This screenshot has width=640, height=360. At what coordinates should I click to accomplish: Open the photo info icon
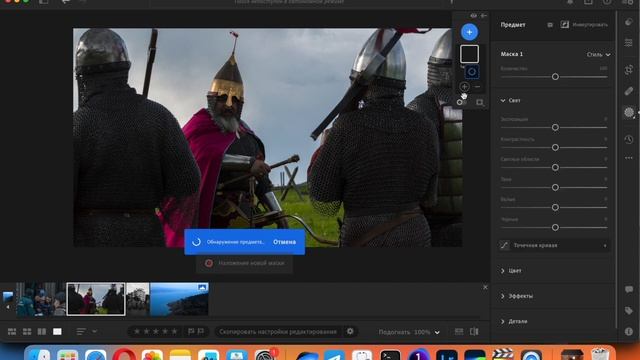pyautogui.click(x=629, y=331)
